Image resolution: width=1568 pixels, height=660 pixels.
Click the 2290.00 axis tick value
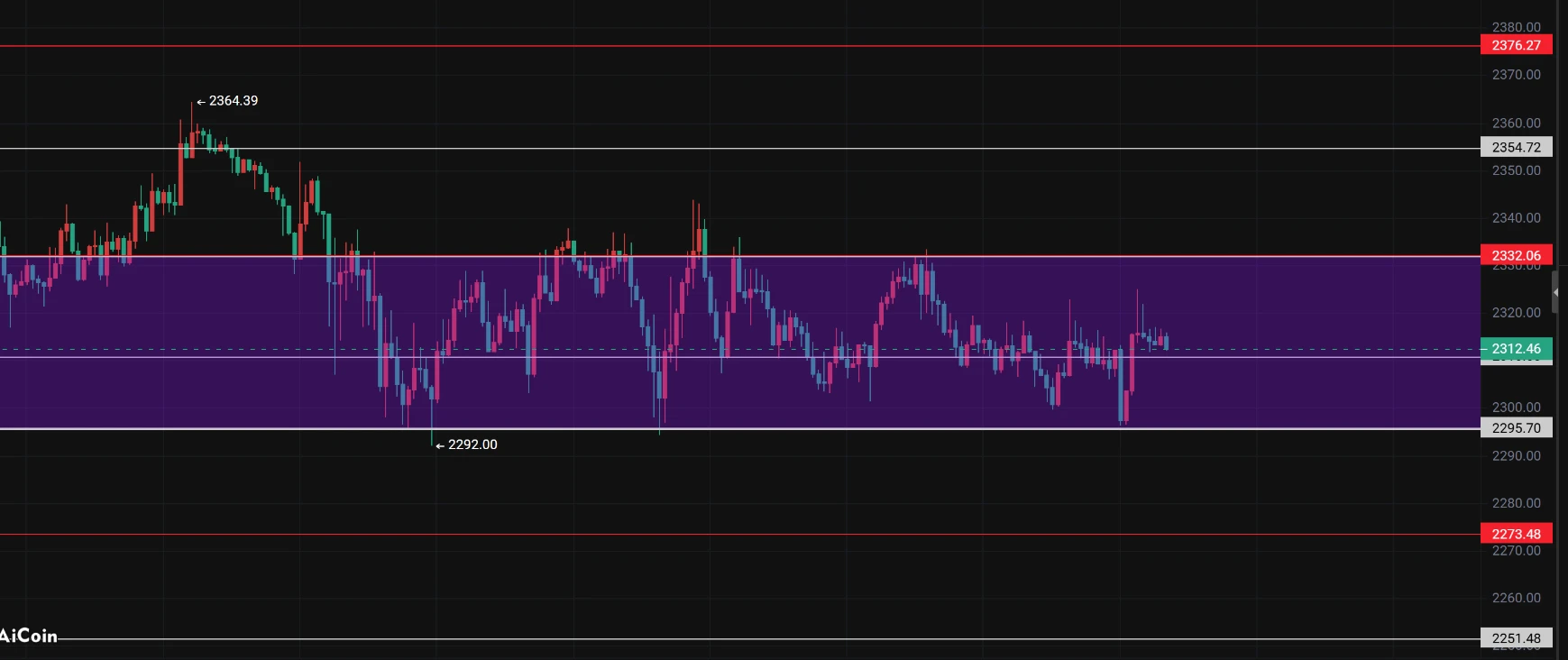point(1517,455)
